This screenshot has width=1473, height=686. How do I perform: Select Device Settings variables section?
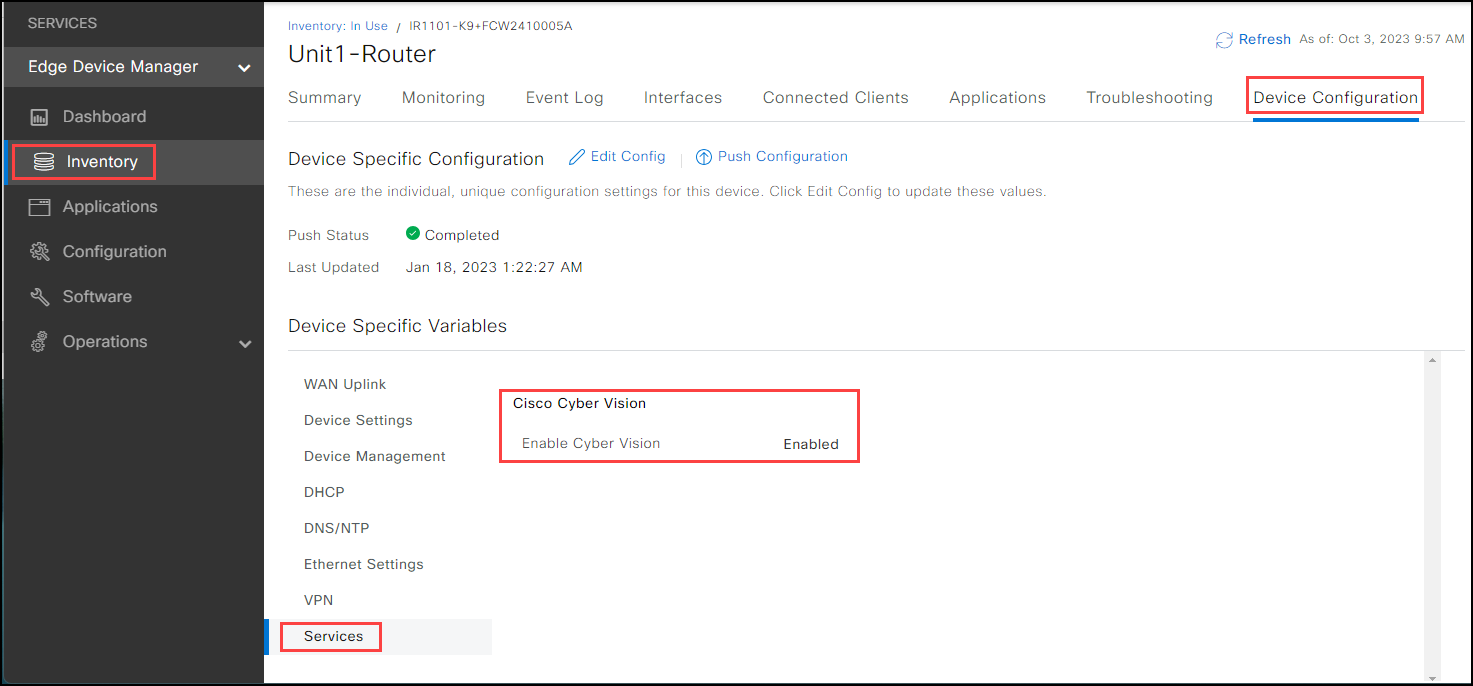(x=358, y=421)
